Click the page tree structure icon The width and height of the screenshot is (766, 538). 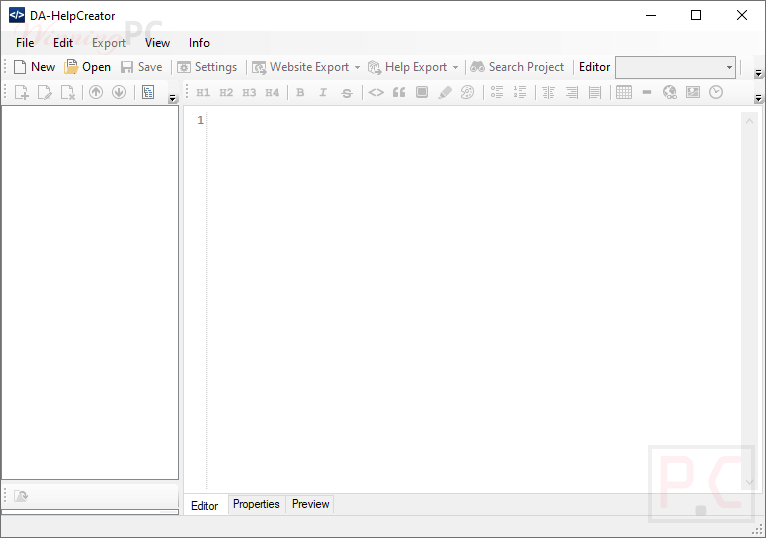(148, 92)
